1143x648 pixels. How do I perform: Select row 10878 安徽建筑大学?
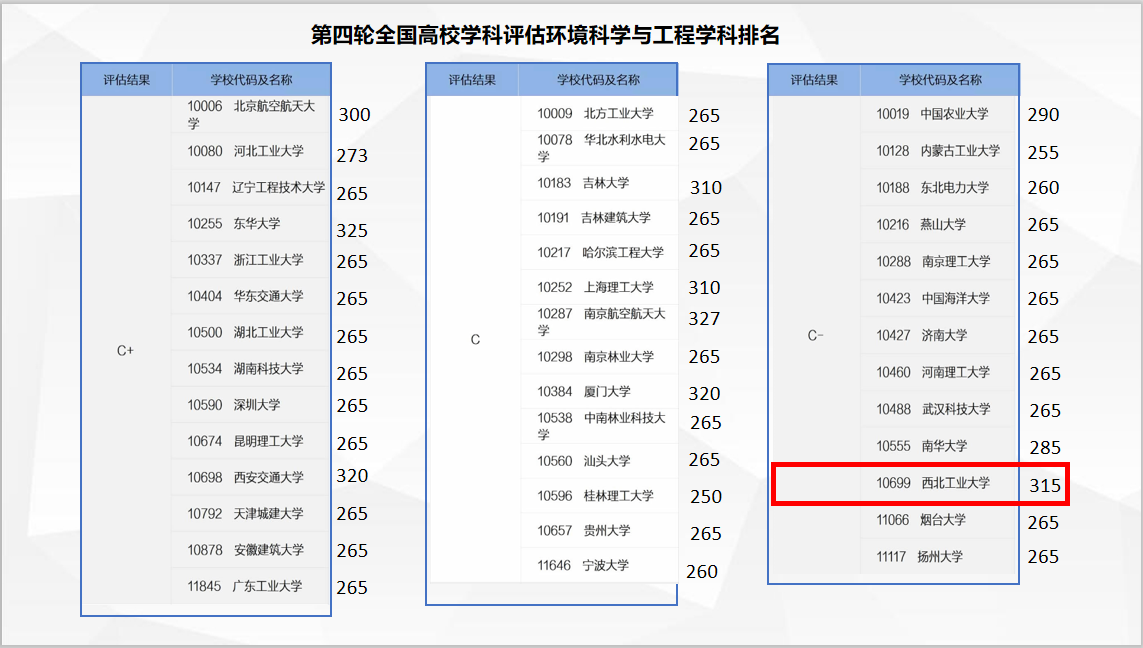click(x=251, y=550)
